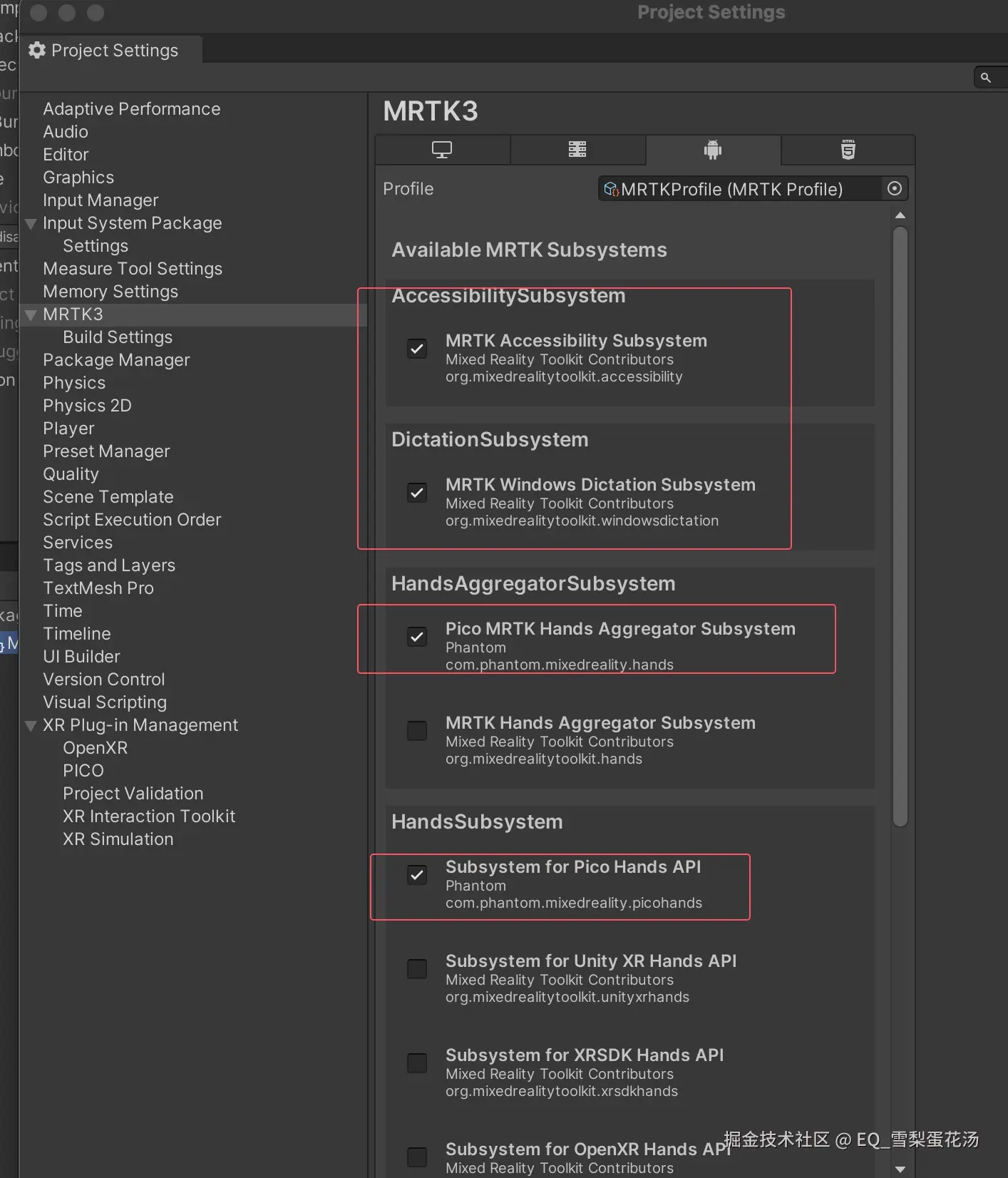Screen dimensions: 1008x1178
Task: Open Preset Manager settings
Action: coord(106,451)
